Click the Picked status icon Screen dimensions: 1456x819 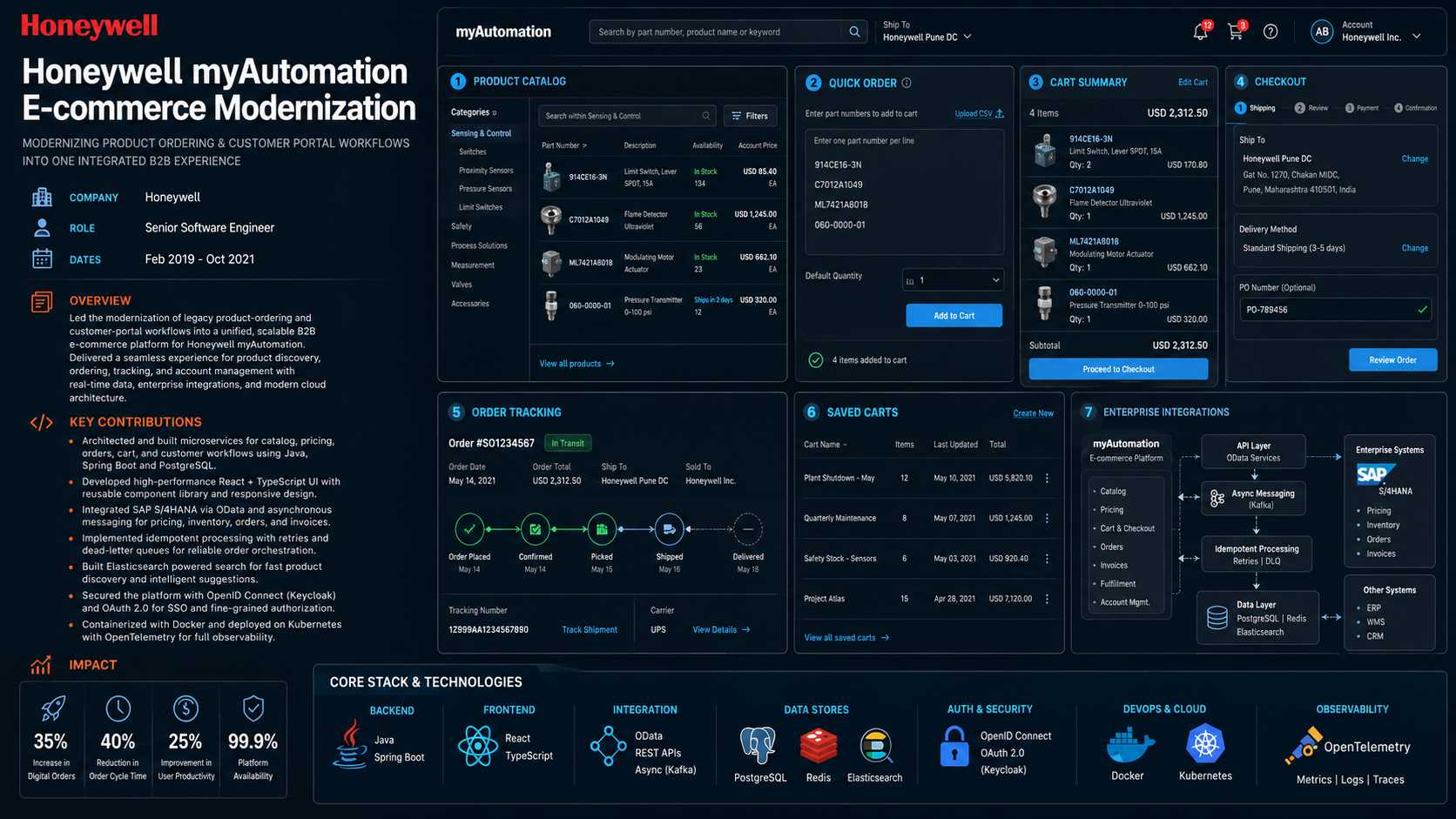(x=602, y=528)
